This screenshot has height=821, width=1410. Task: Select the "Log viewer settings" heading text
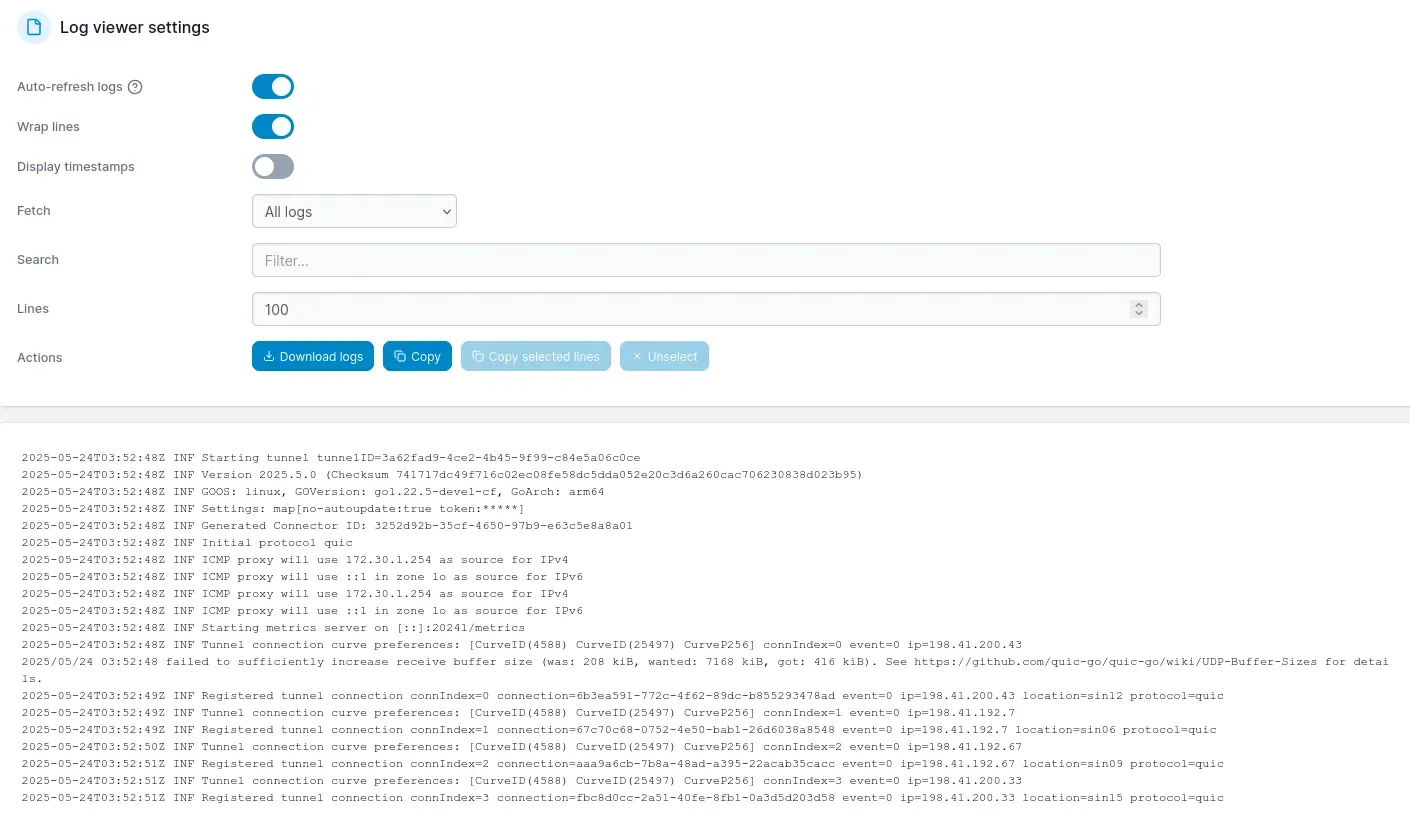coord(135,28)
